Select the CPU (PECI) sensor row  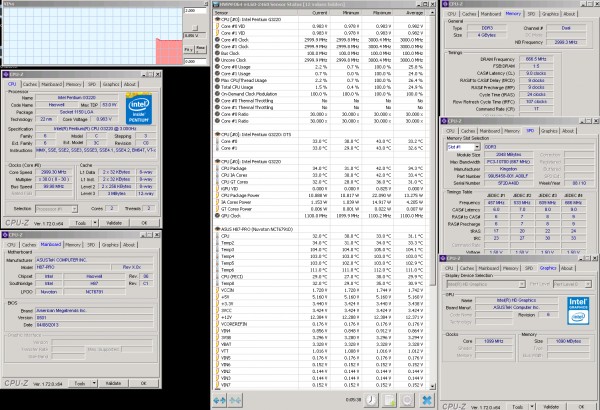321,276
